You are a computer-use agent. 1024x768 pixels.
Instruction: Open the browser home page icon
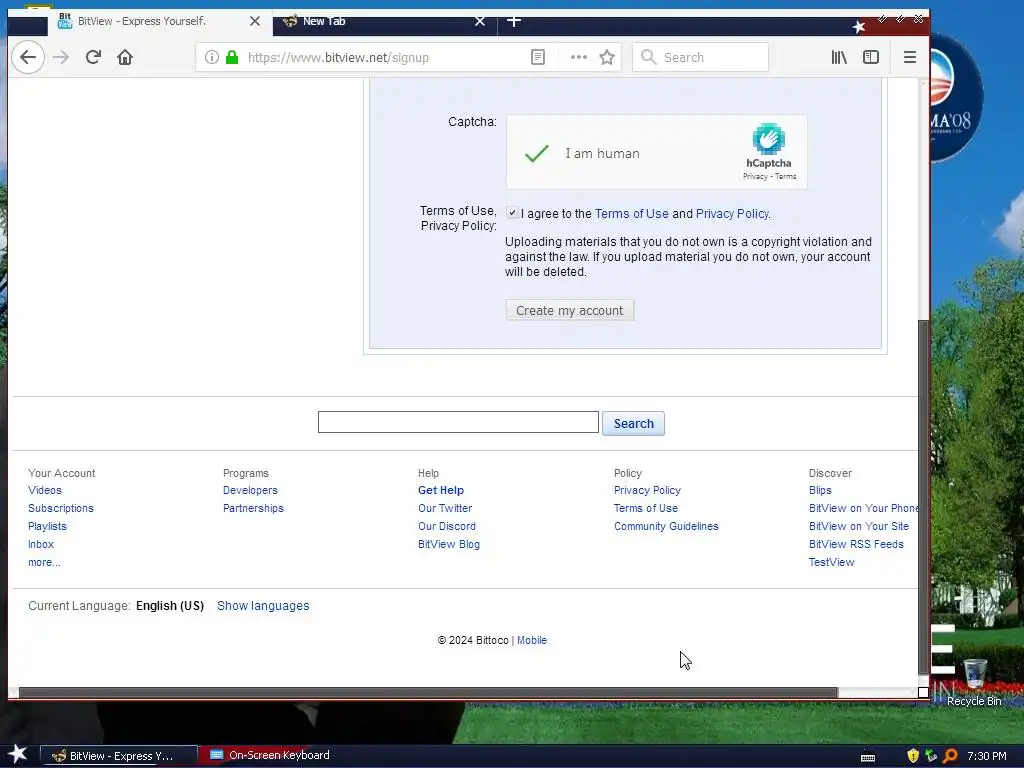click(125, 57)
